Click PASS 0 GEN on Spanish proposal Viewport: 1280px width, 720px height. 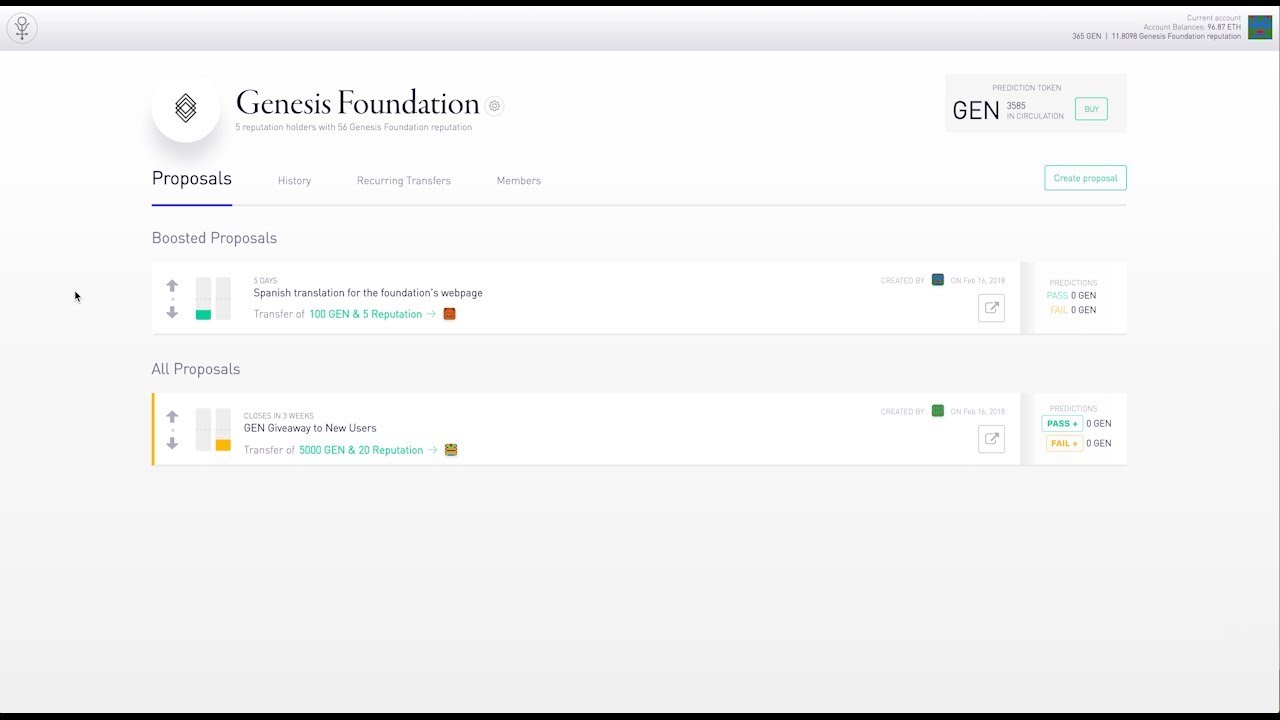pos(1071,296)
